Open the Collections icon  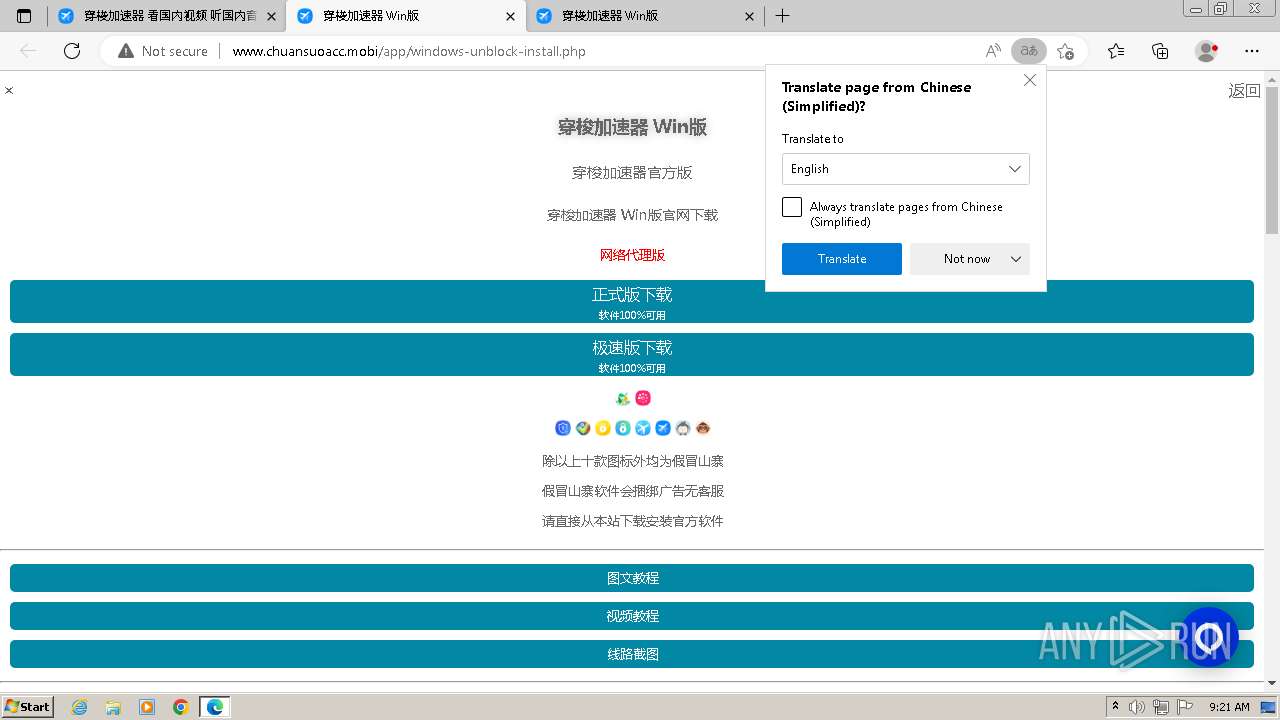tap(1160, 51)
